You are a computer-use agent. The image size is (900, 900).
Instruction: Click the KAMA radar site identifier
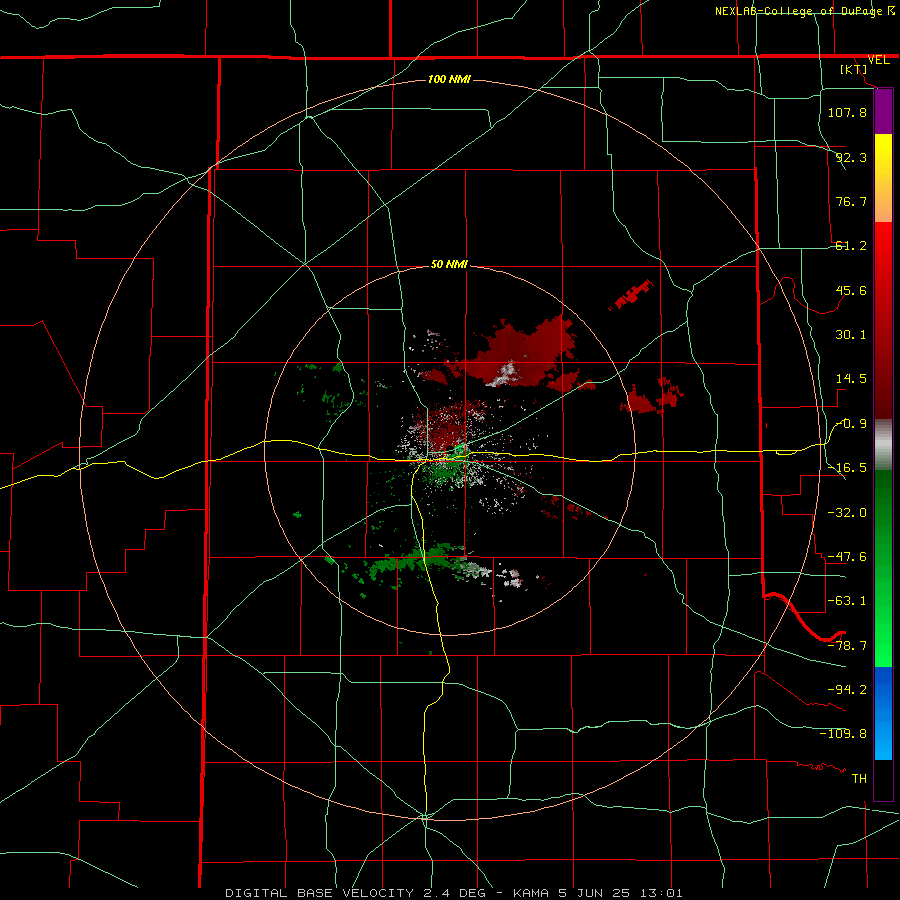(x=531, y=893)
